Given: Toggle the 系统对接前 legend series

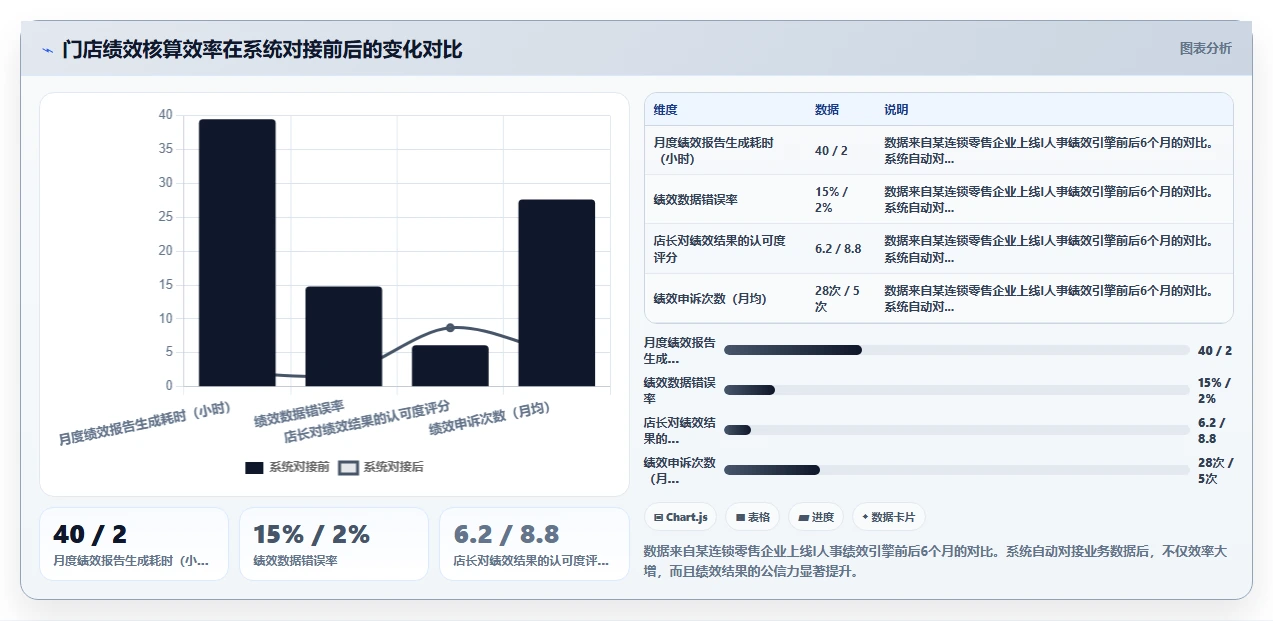Looking at the screenshot, I should (287, 467).
